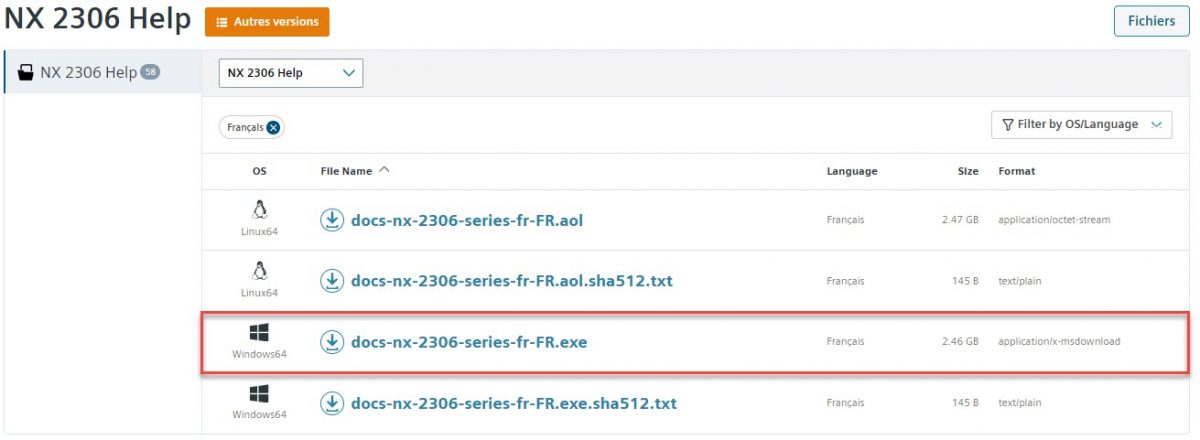
Task: Click download icon beside docs-nx-2306-series-fr-FR.exe
Action: coord(332,342)
